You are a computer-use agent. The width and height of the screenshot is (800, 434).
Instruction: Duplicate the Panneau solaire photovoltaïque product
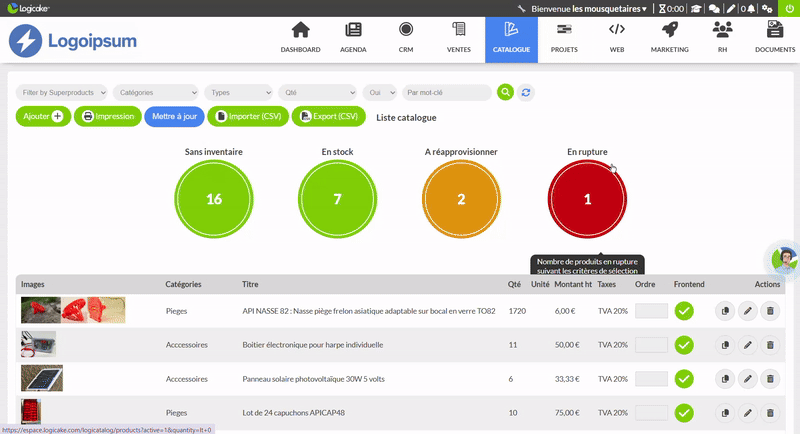pyautogui.click(x=726, y=379)
